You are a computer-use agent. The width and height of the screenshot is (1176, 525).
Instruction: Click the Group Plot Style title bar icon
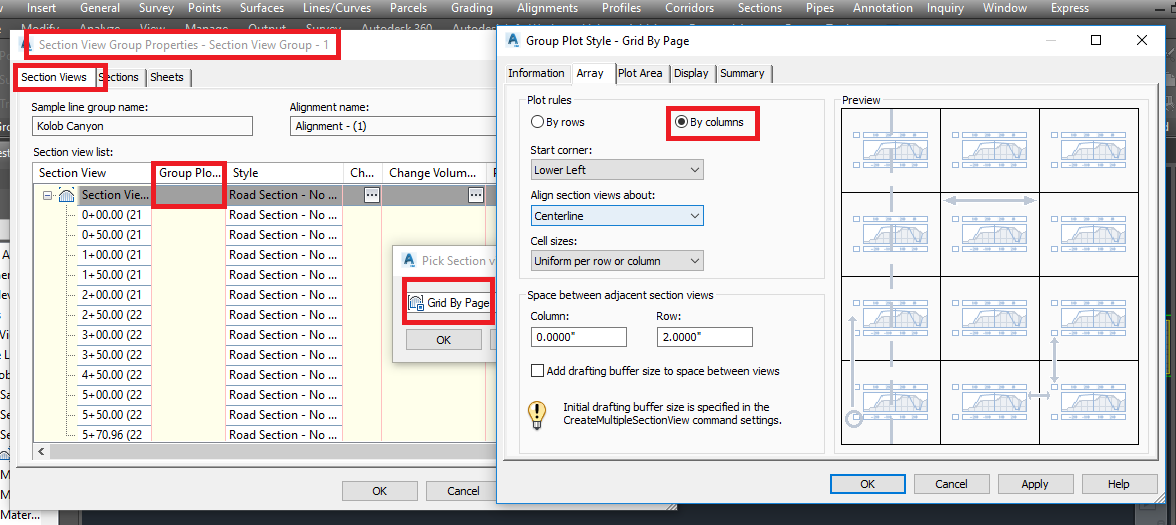pyautogui.click(x=514, y=40)
